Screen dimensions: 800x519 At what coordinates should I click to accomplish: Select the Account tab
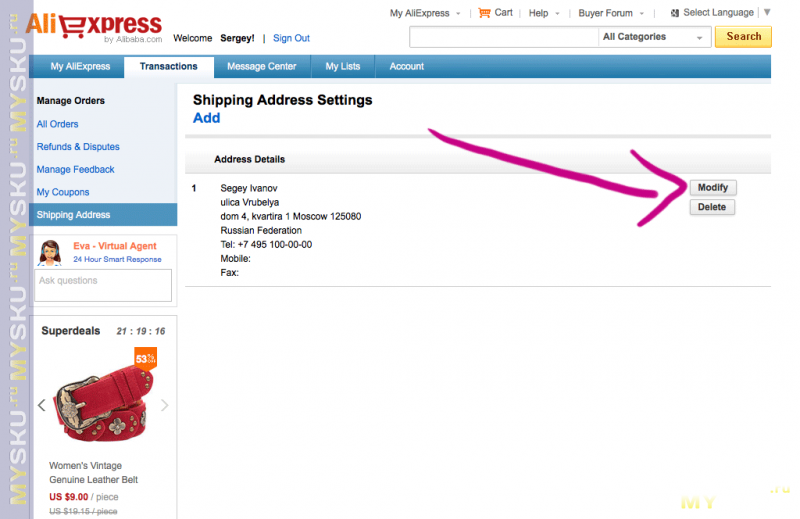click(407, 67)
